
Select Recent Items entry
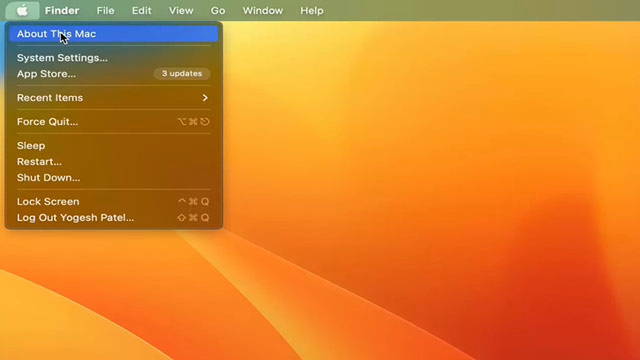[113, 98]
